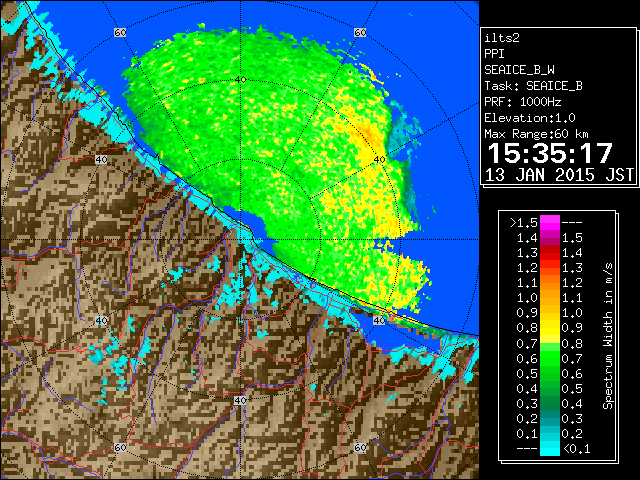Pick the bright green 0.6–0.7 legend swatch
This screenshot has width=640, height=480.
(550, 358)
